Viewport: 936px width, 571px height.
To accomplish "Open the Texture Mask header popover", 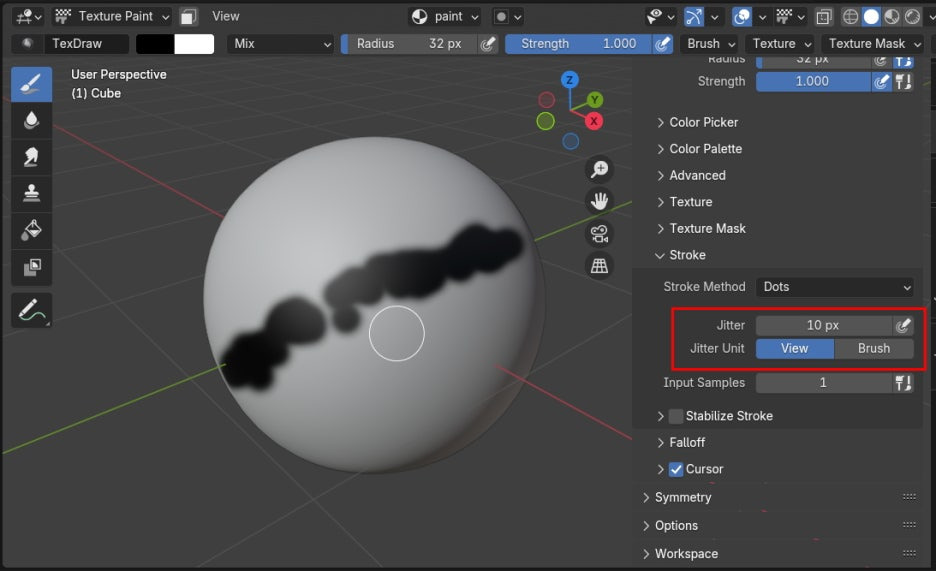I will coord(873,44).
